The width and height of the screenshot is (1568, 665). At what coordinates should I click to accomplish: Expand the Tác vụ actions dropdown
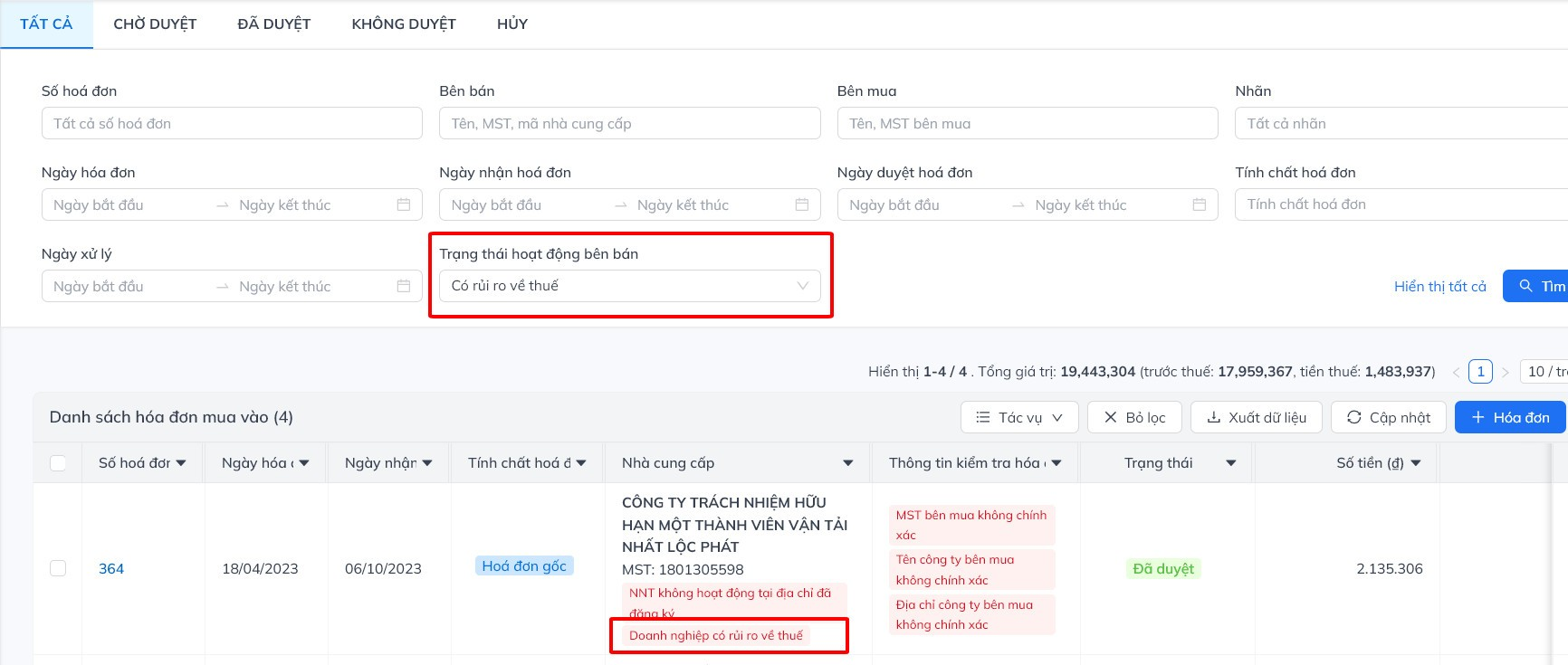point(1018,417)
